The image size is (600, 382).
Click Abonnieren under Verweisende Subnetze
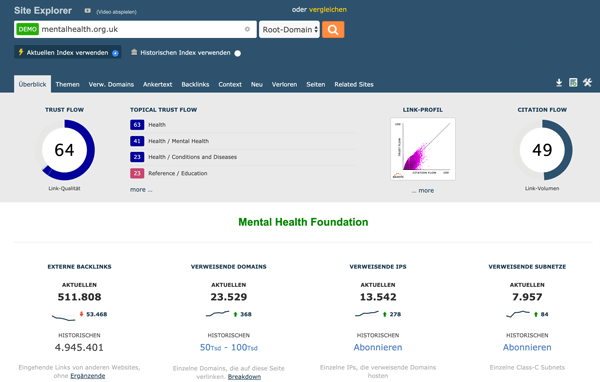[527, 347]
